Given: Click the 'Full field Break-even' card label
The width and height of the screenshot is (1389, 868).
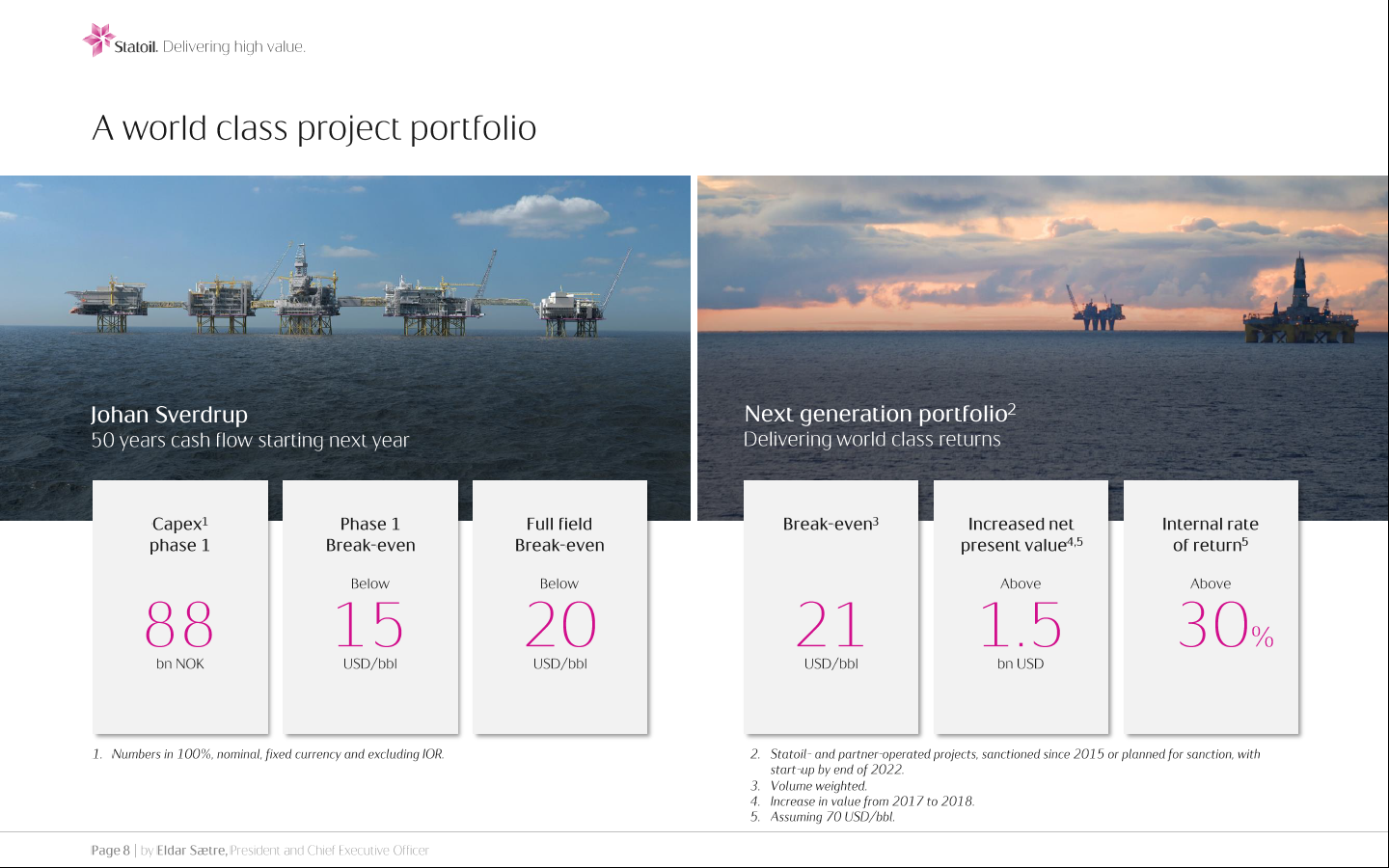Looking at the screenshot, I should [559, 534].
